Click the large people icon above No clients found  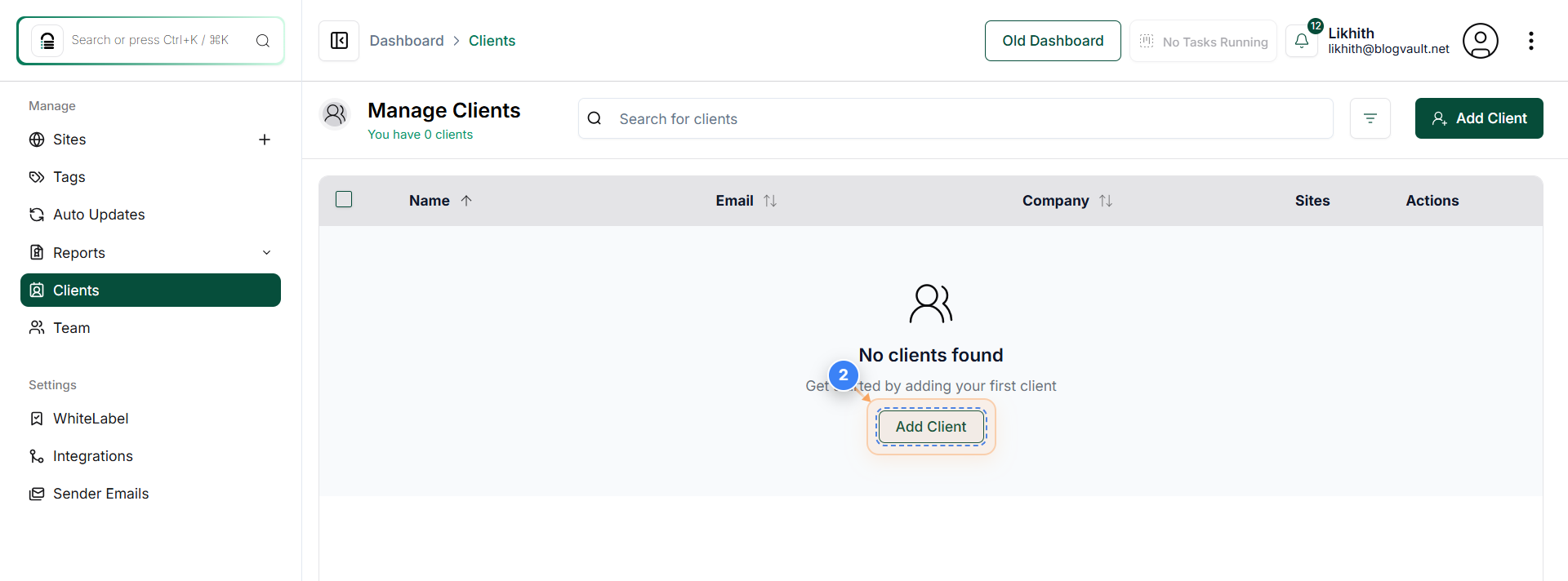pos(931,304)
